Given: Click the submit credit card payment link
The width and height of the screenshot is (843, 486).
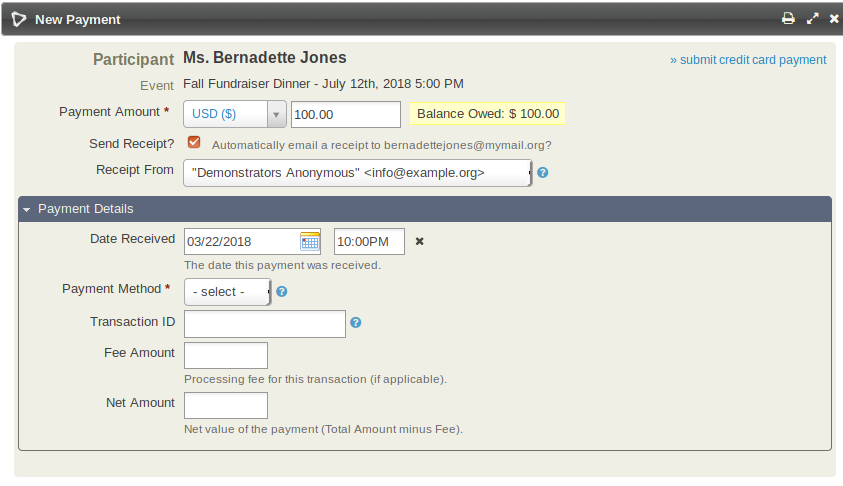Looking at the screenshot, I should pyautogui.click(x=748, y=60).
